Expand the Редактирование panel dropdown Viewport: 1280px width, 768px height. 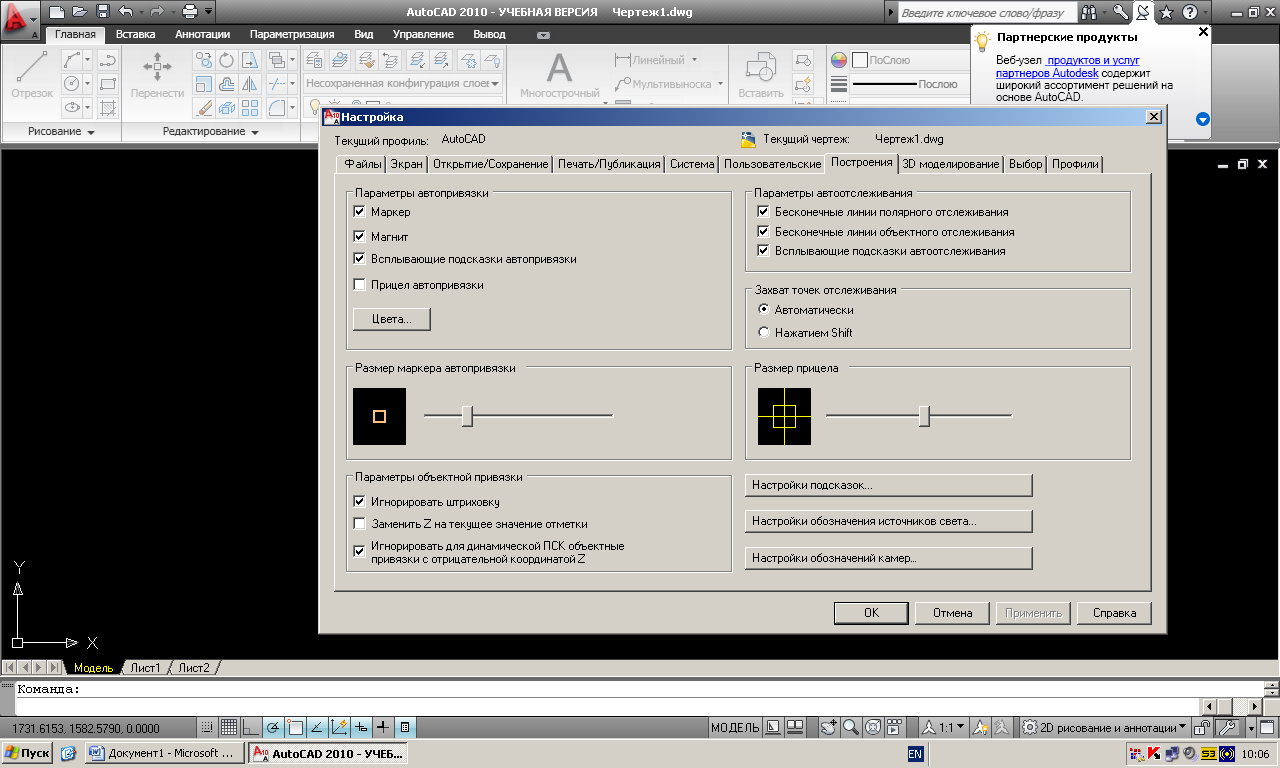pyautogui.click(x=254, y=132)
